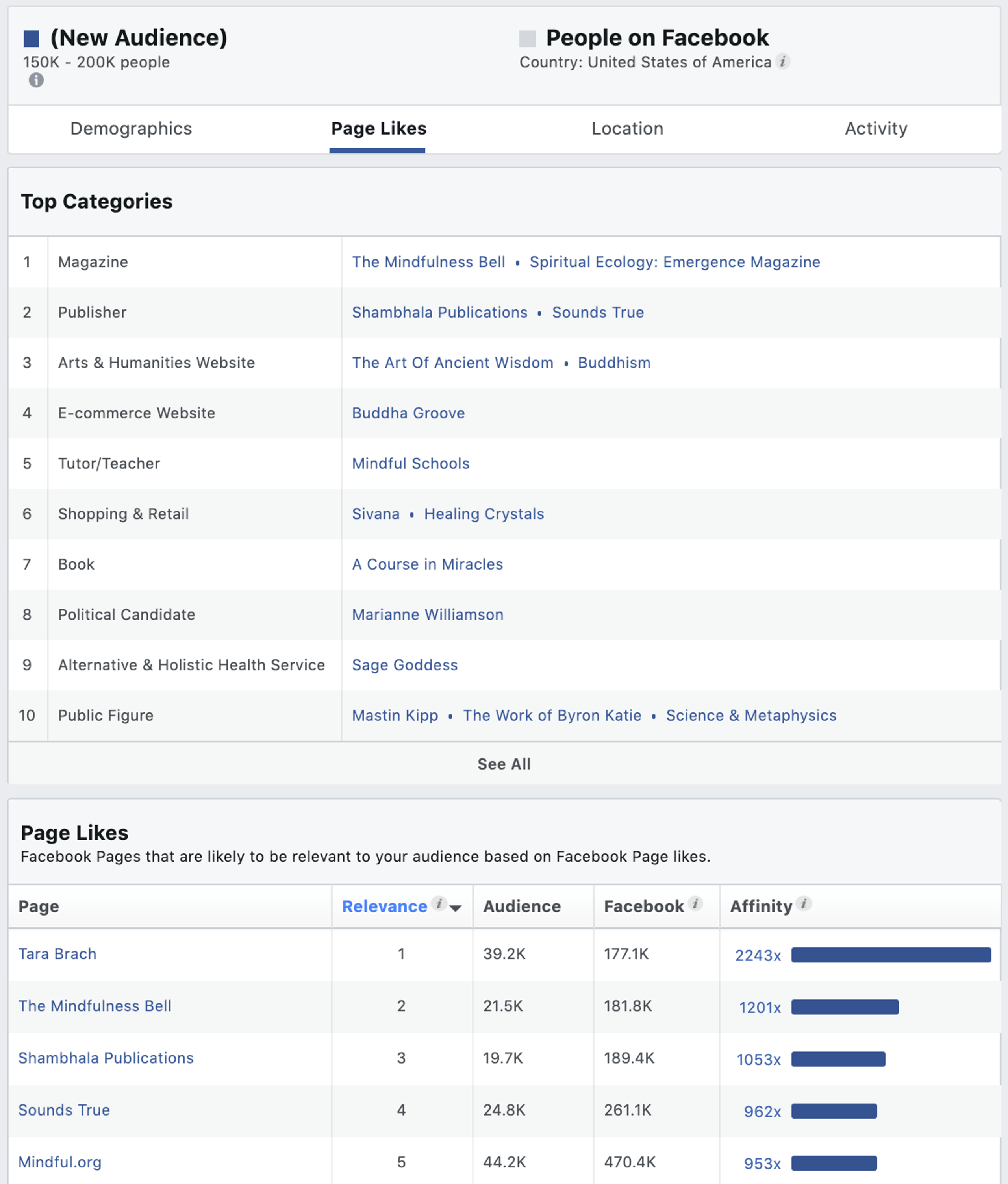Screen dimensions: 1008x1184
Task: Sort table by Relevance column
Action: coord(384,906)
